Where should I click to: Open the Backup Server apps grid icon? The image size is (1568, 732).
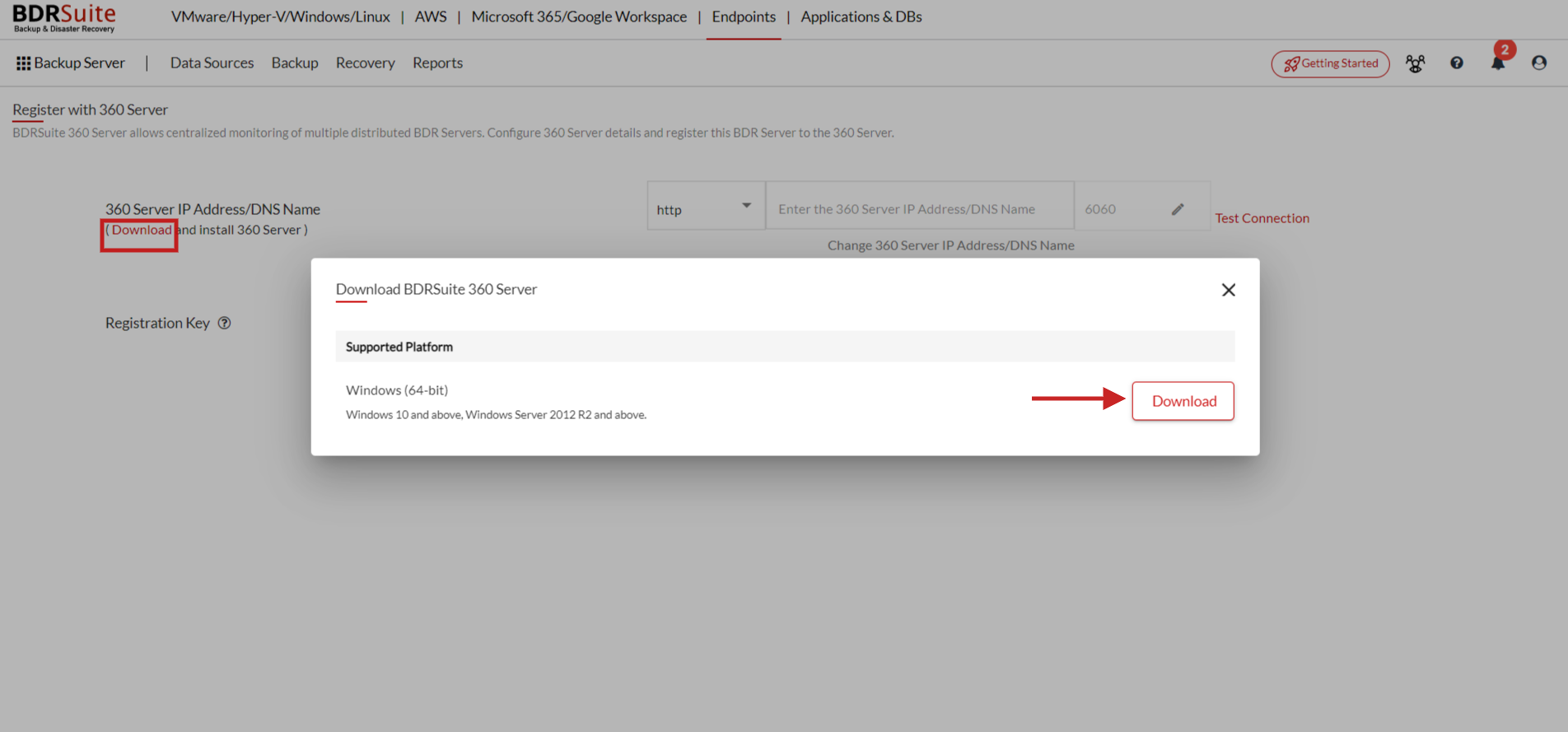click(x=23, y=63)
